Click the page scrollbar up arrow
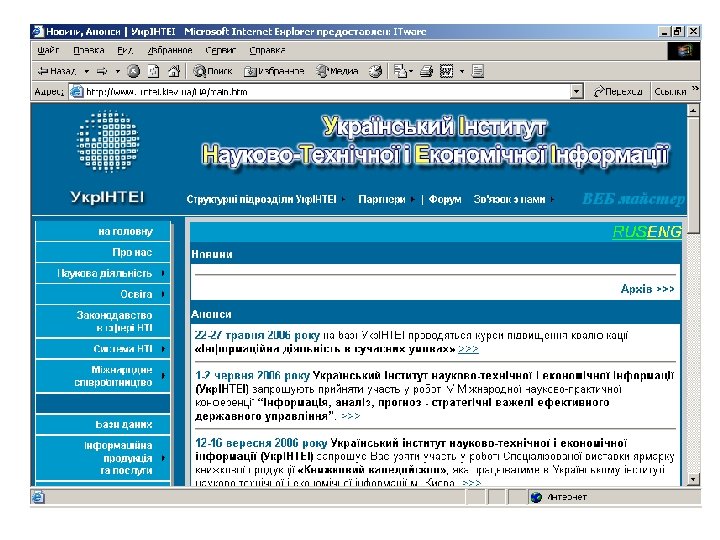This screenshot has height=540, width=720. coord(693,110)
